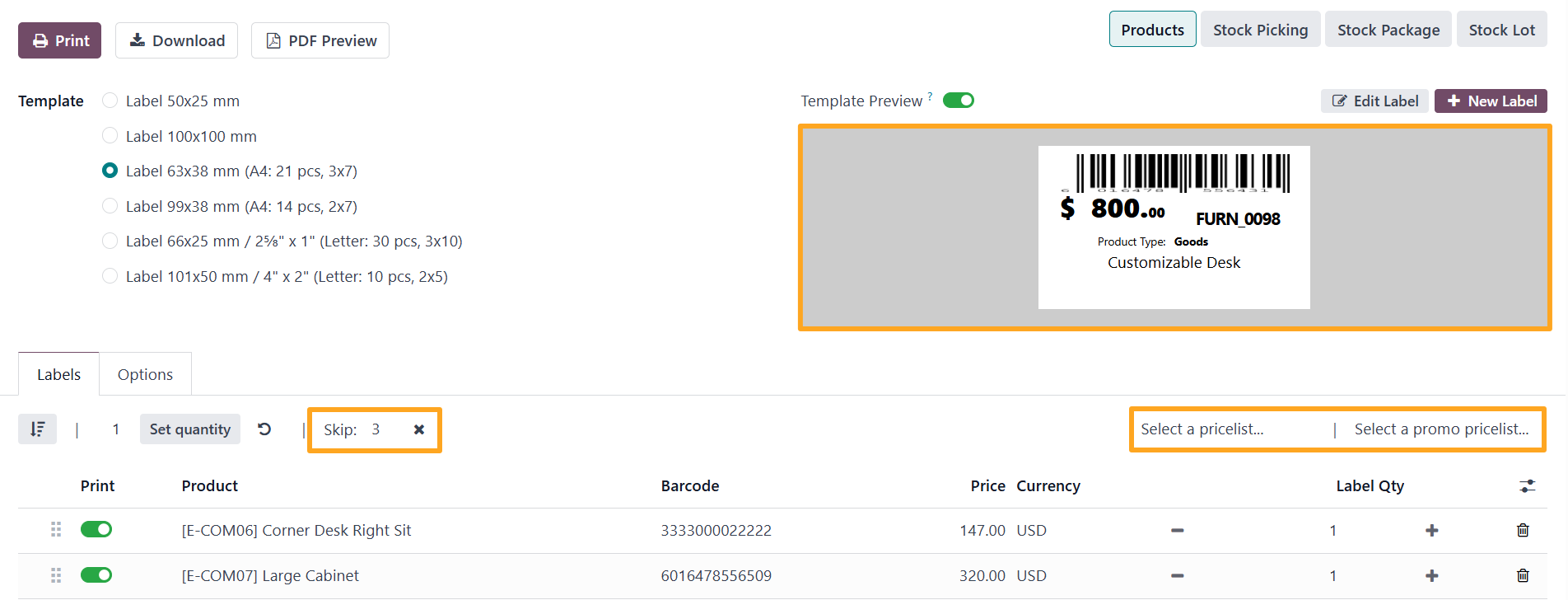
Task: Delete the Corner Desk Right Sit row
Action: 1523,530
